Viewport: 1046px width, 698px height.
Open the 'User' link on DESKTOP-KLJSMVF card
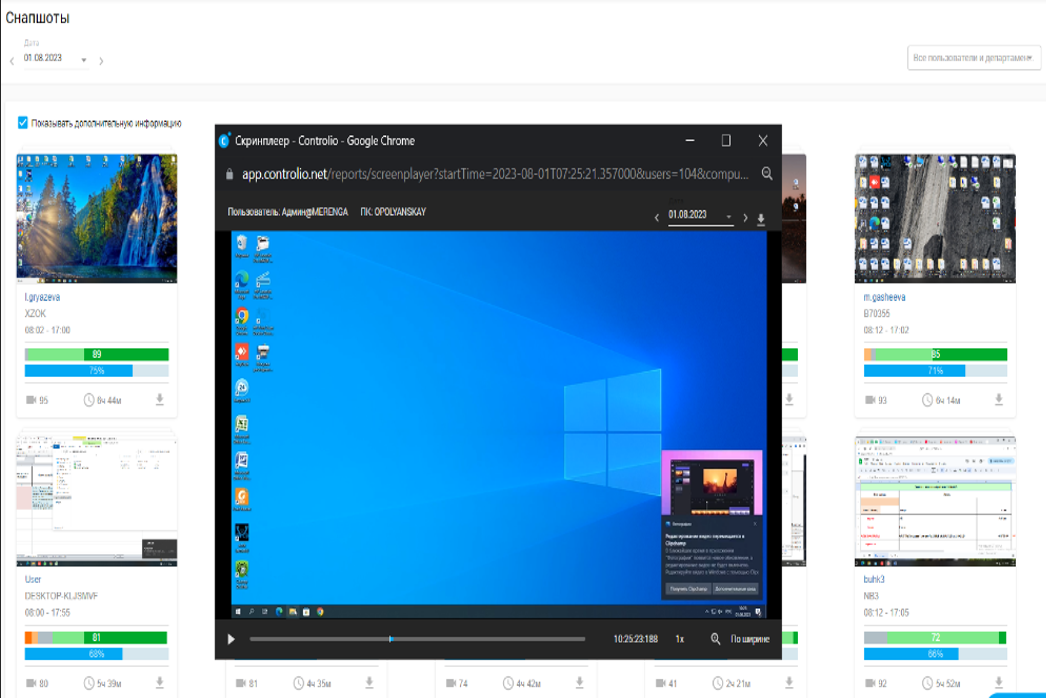[x=33, y=579]
